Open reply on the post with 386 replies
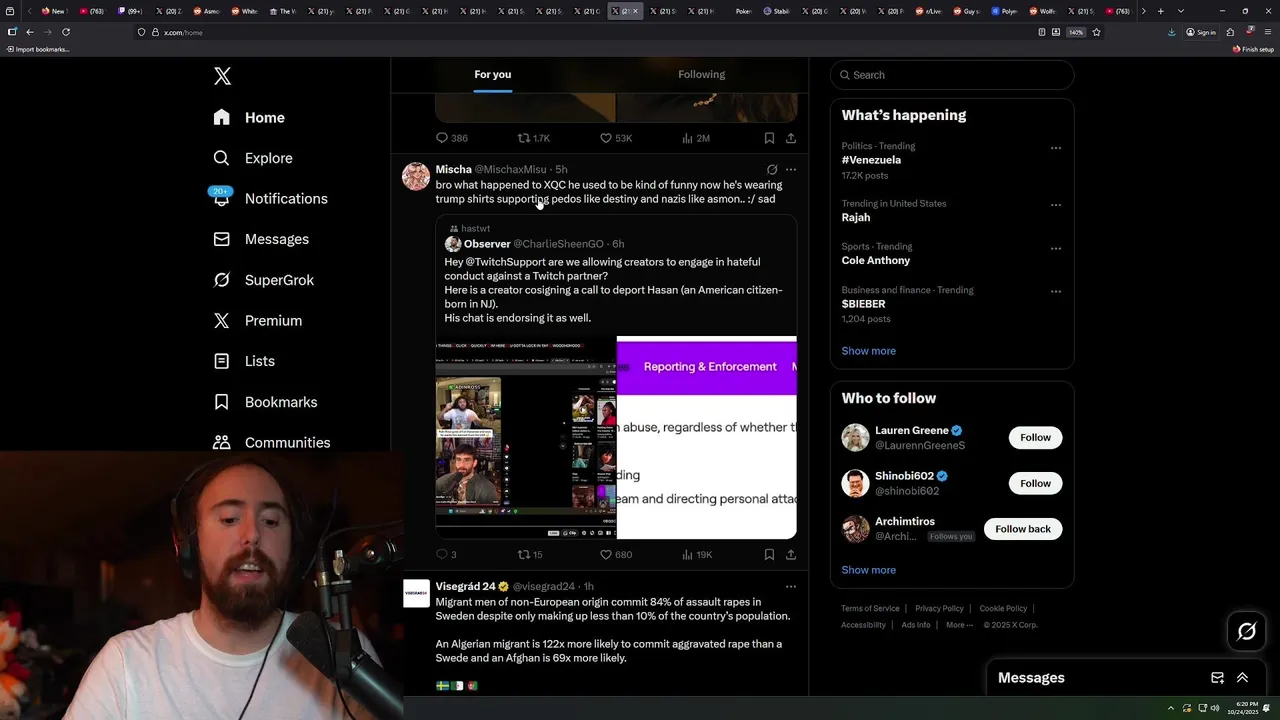 pos(451,138)
